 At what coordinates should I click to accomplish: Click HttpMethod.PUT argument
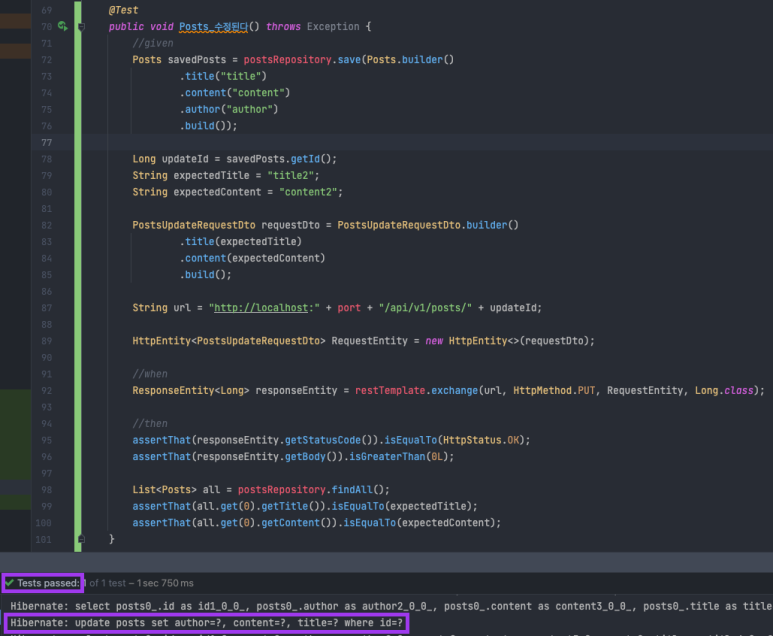click(554, 390)
